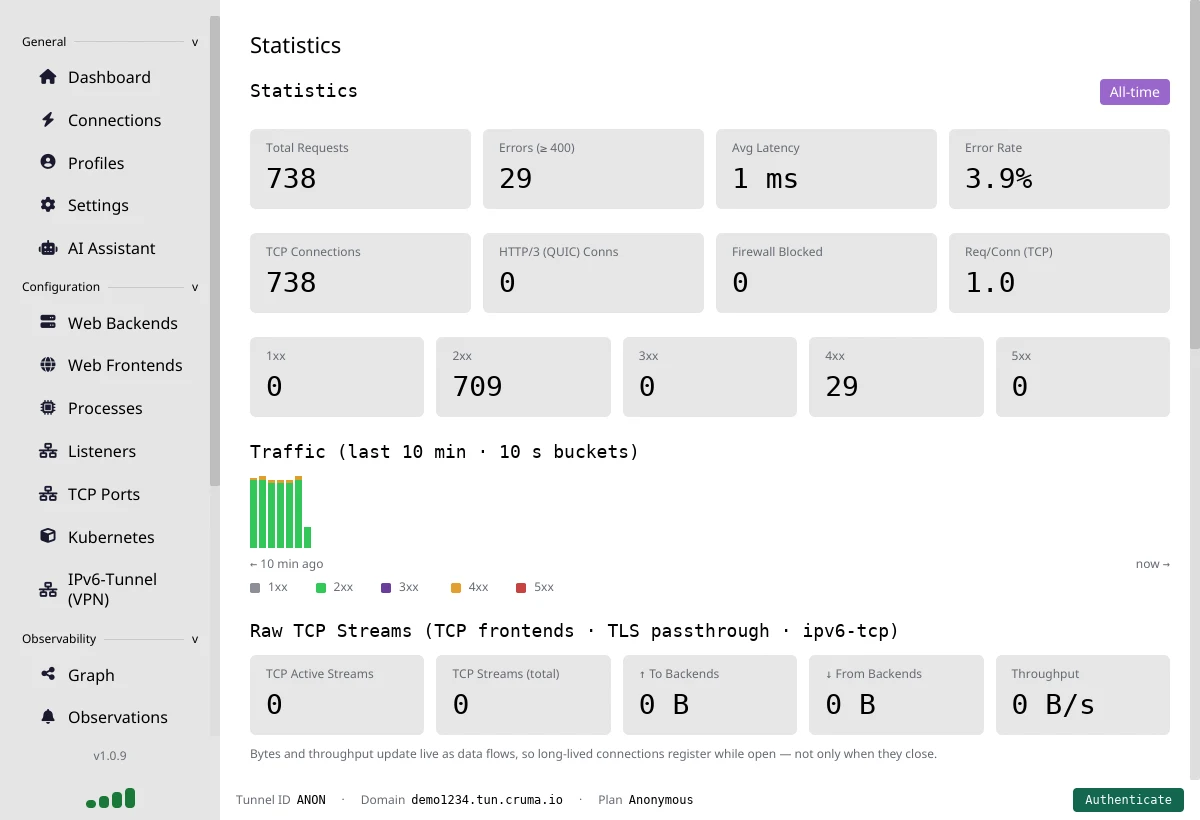The height and width of the screenshot is (820, 1200).
Task: Click the Observations bell icon
Action: [x=48, y=717]
